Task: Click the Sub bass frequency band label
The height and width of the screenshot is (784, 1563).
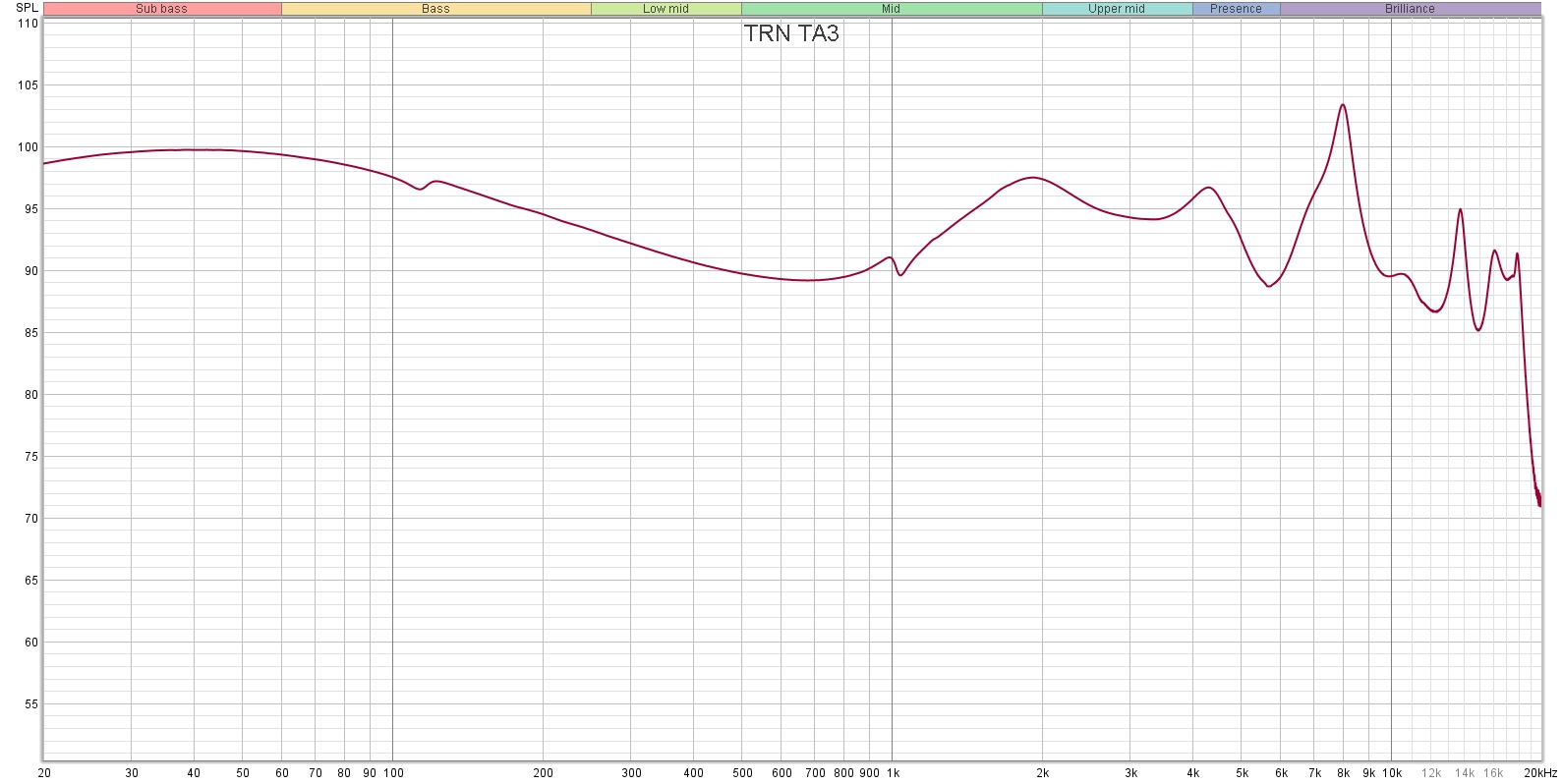Action: [x=161, y=9]
